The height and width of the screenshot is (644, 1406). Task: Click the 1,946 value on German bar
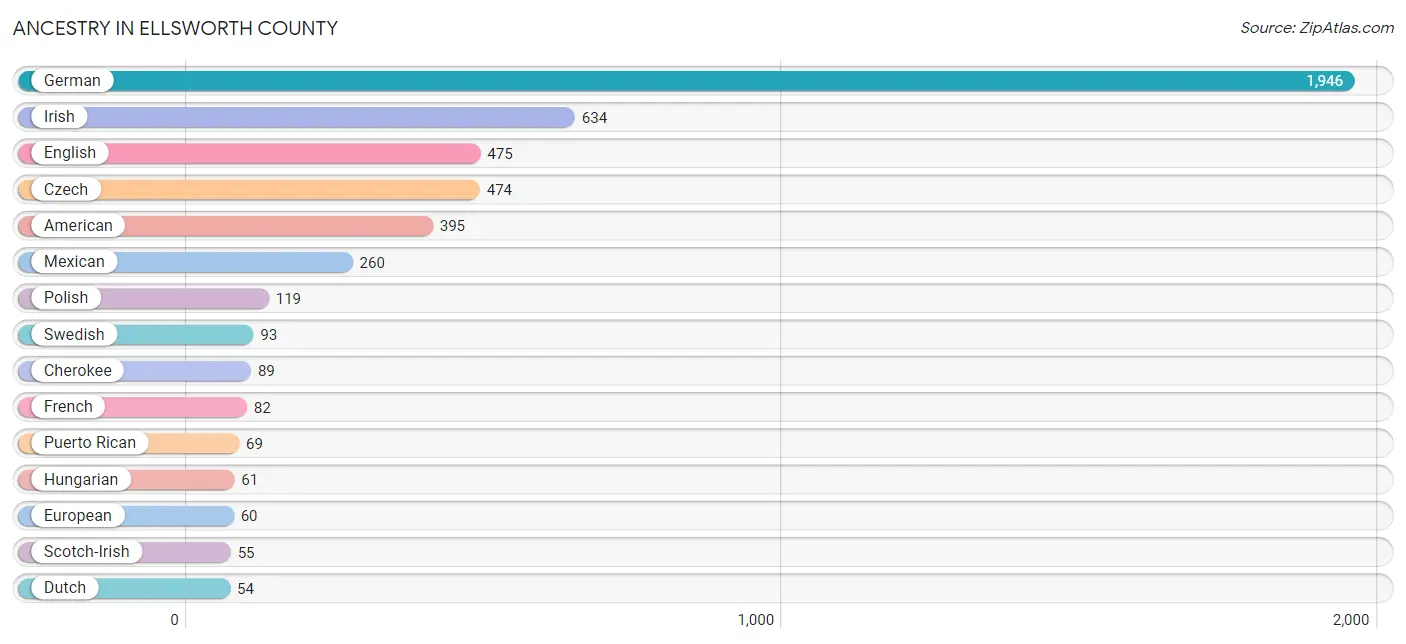1324,81
